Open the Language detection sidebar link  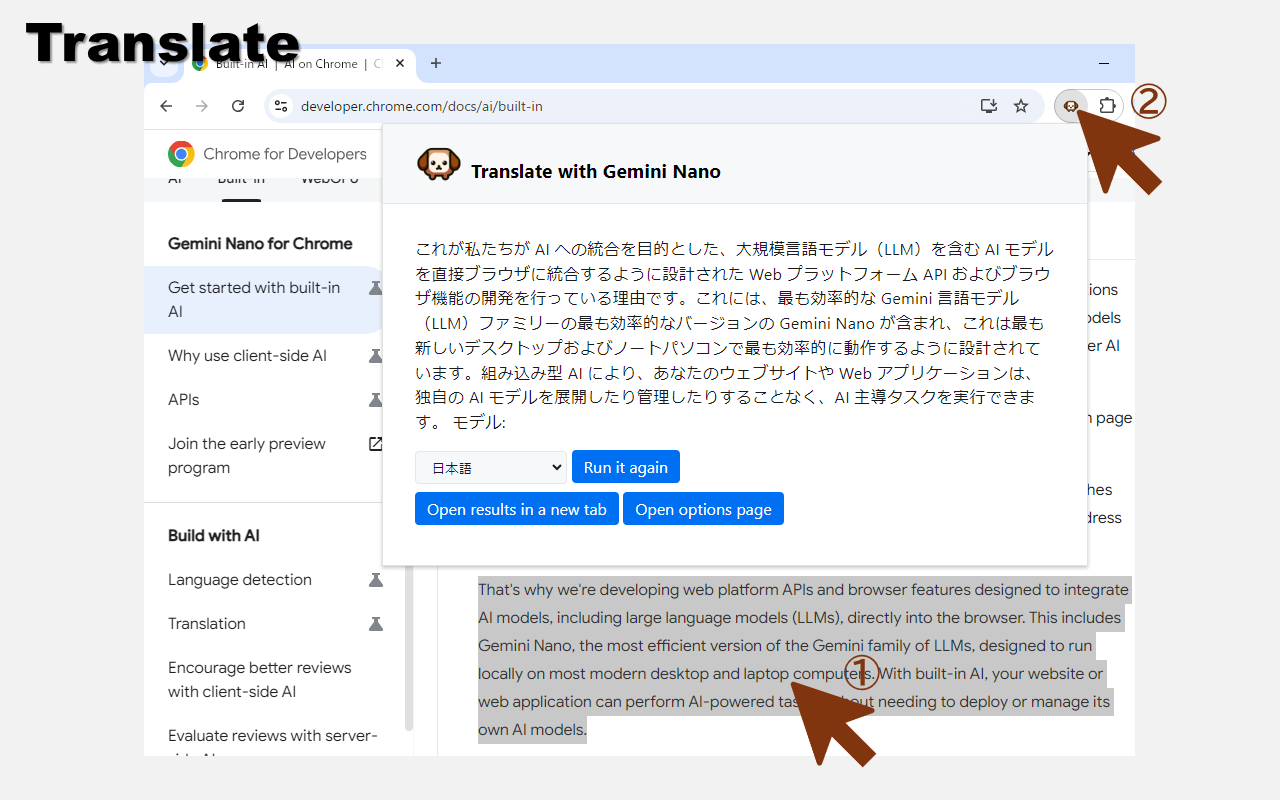240,579
